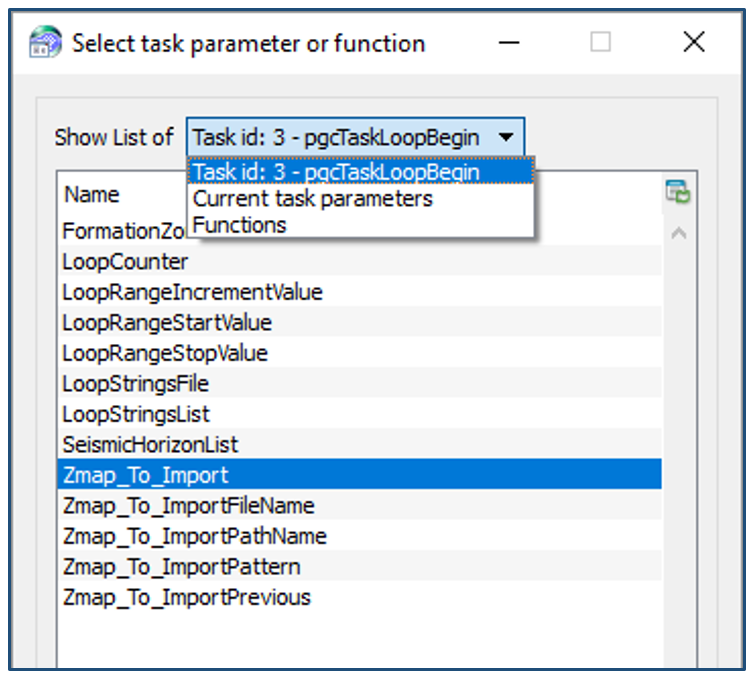Screen dimensions: 754x681
Task: Choose Functions from the dropdown list
Action: (240, 225)
